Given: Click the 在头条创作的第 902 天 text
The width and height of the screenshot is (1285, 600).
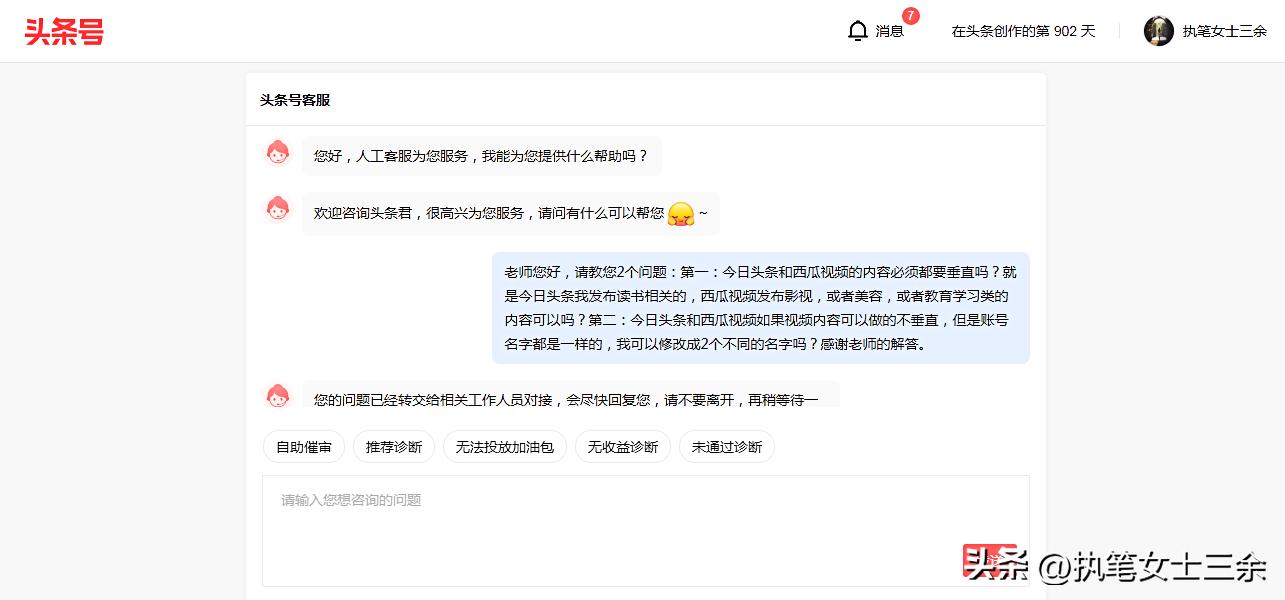Looking at the screenshot, I should click(x=1023, y=31).
